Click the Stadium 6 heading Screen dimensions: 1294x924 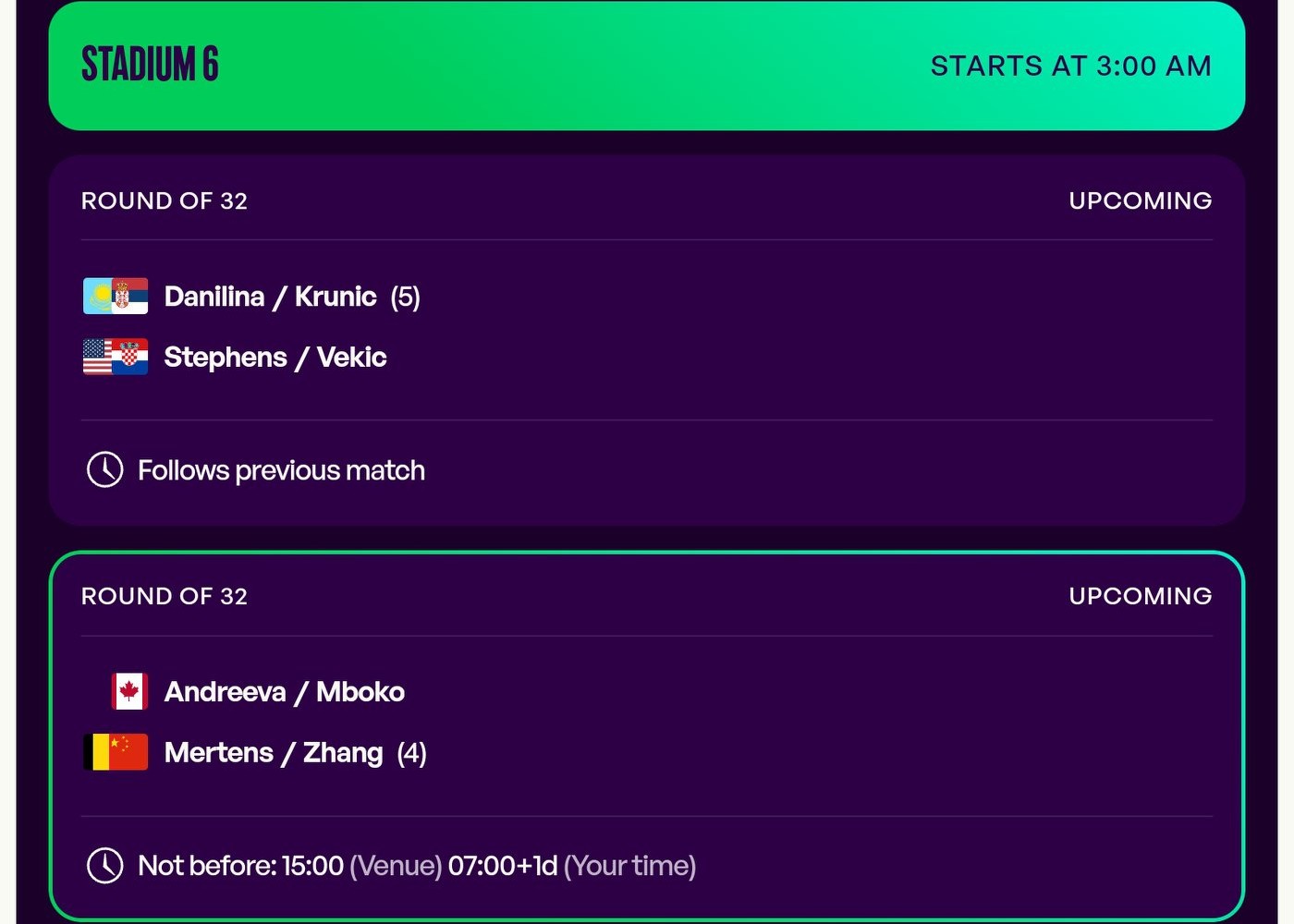[150, 65]
